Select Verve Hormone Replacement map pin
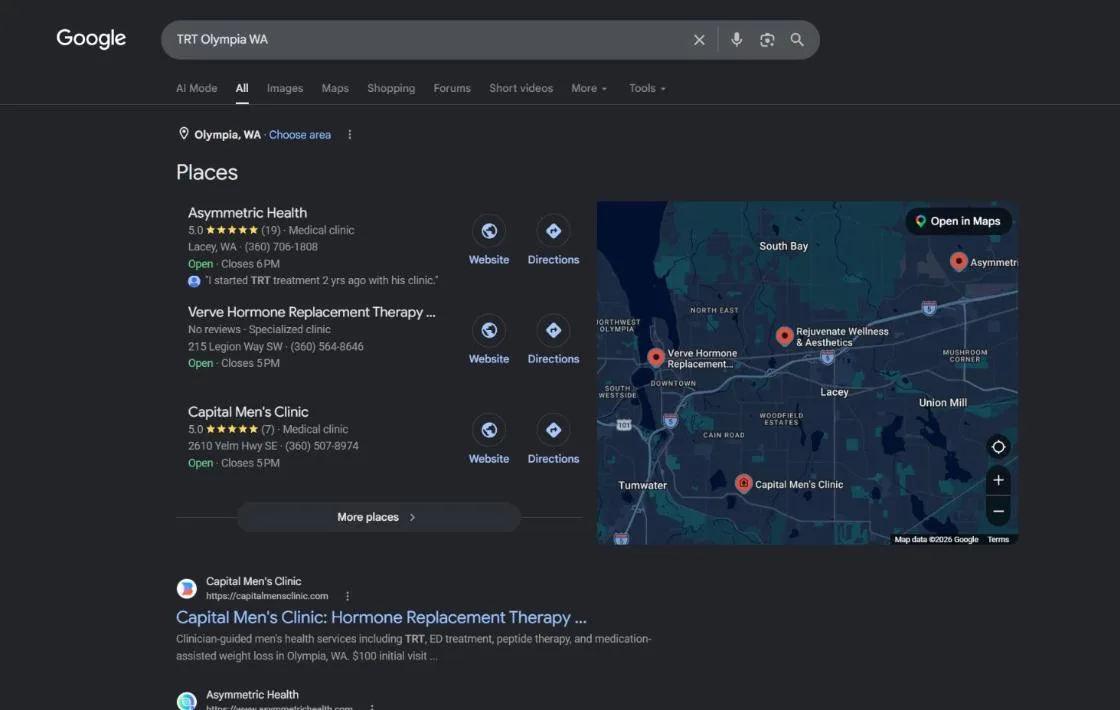This screenshot has height=710, width=1120. coord(655,357)
